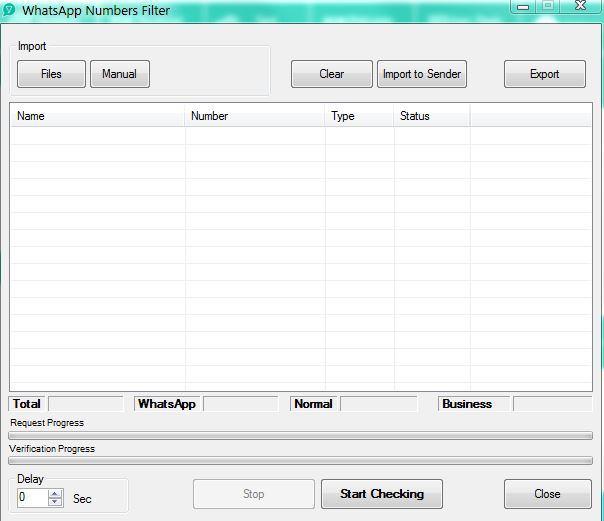Increase the Delay value with up arrow
604x521 pixels.
click(55, 493)
